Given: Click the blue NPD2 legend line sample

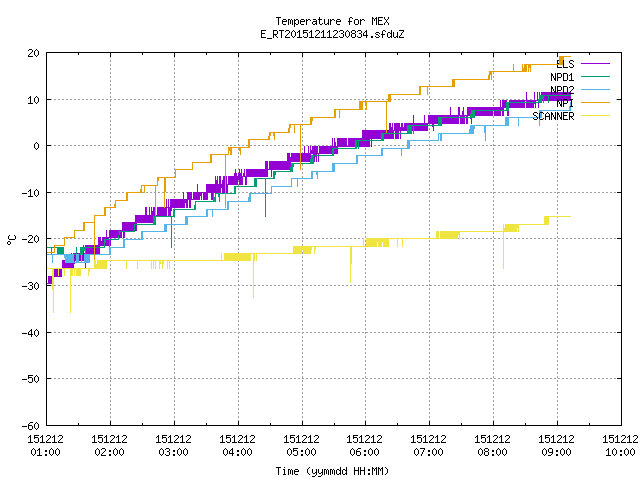Looking at the screenshot, I should click(x=595, y=89).
